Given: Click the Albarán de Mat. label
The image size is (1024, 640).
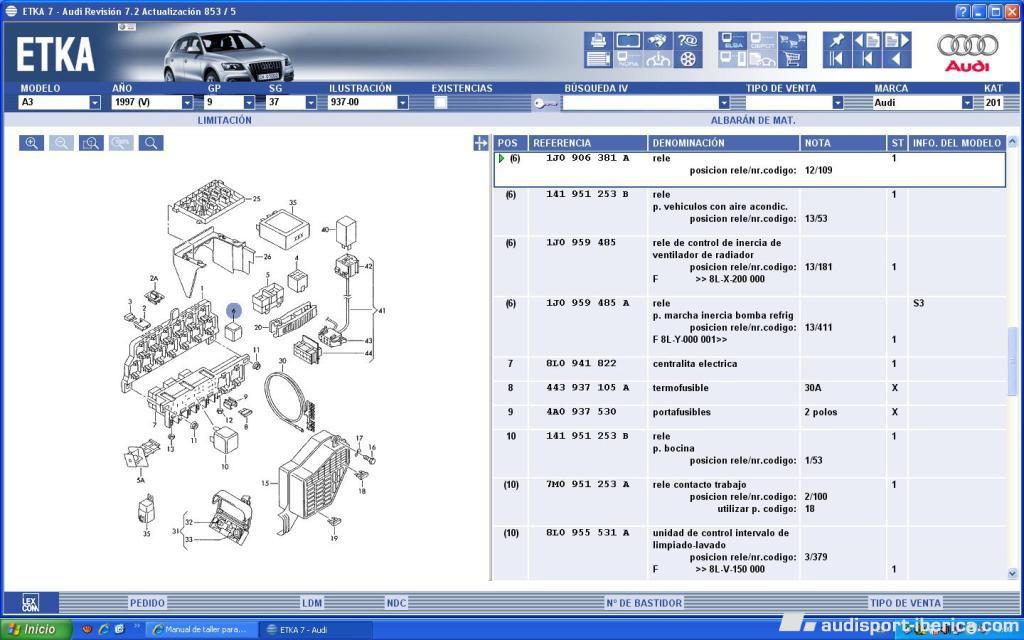Looking at the screenshot, I should [x=753, y=120].
